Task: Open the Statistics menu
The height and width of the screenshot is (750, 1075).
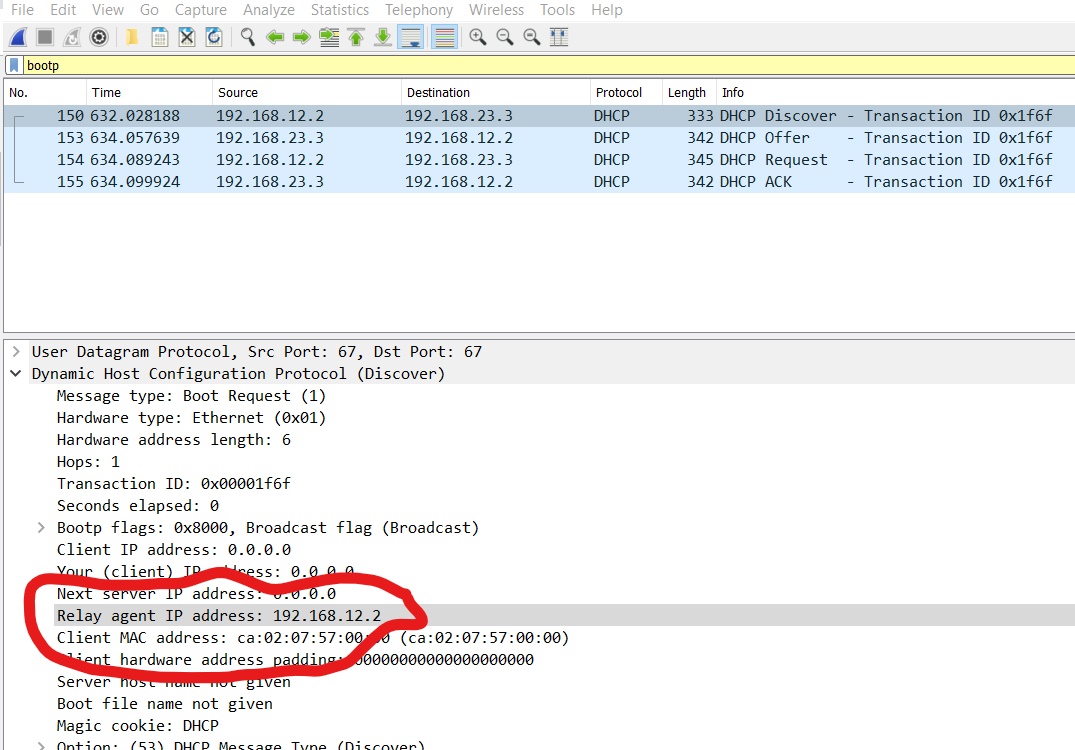Action: pos(339,10)
